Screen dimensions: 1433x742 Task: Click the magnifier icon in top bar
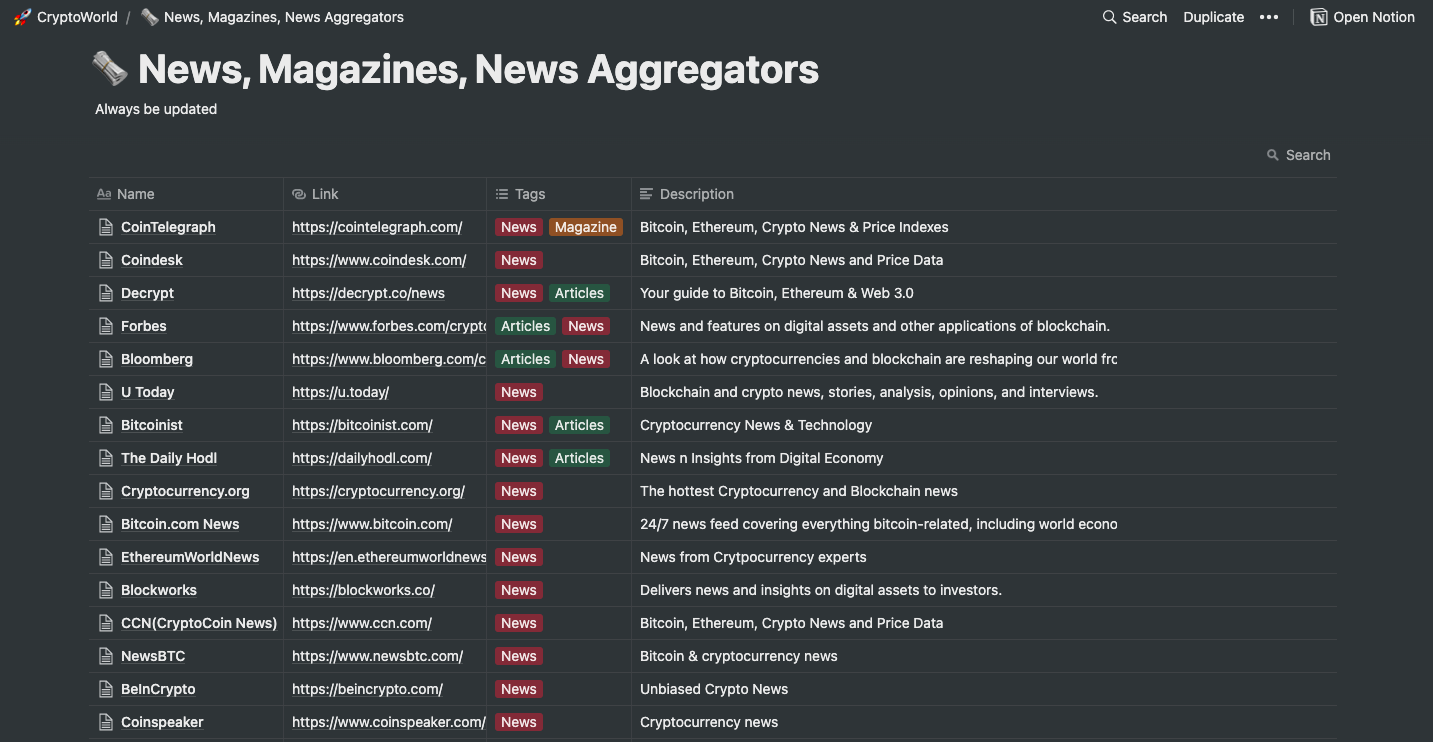point(1109,17)
